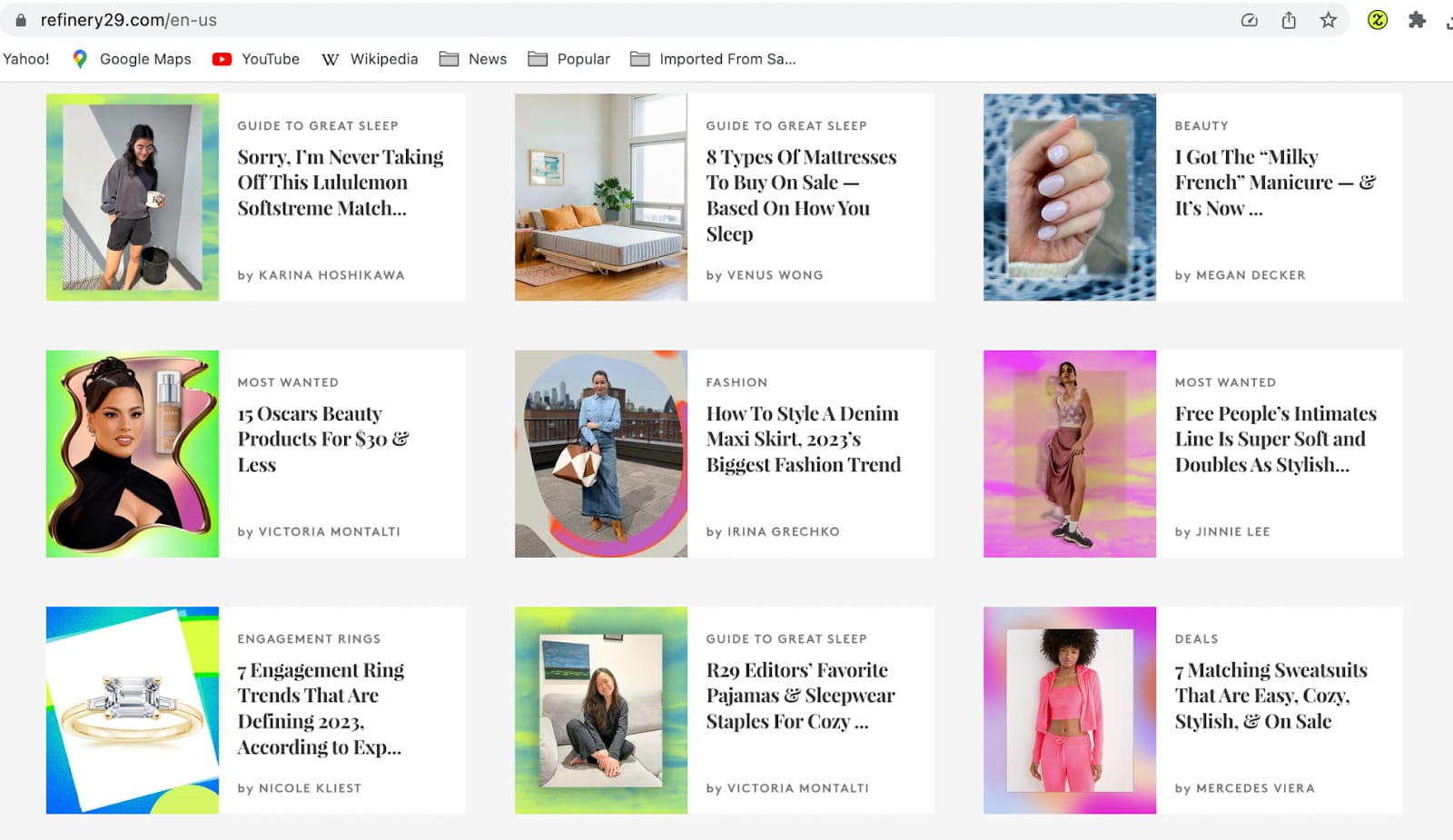The height and width of the screenshot is (840, 1453).
Task: Click 'Guide To Great Sleep' above the mattresses article
Action: (x=786, y=125)
